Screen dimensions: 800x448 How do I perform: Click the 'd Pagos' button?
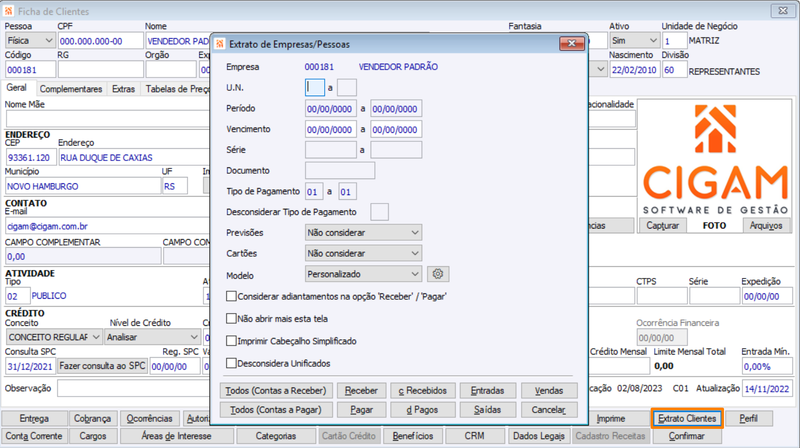pos(422,410)
